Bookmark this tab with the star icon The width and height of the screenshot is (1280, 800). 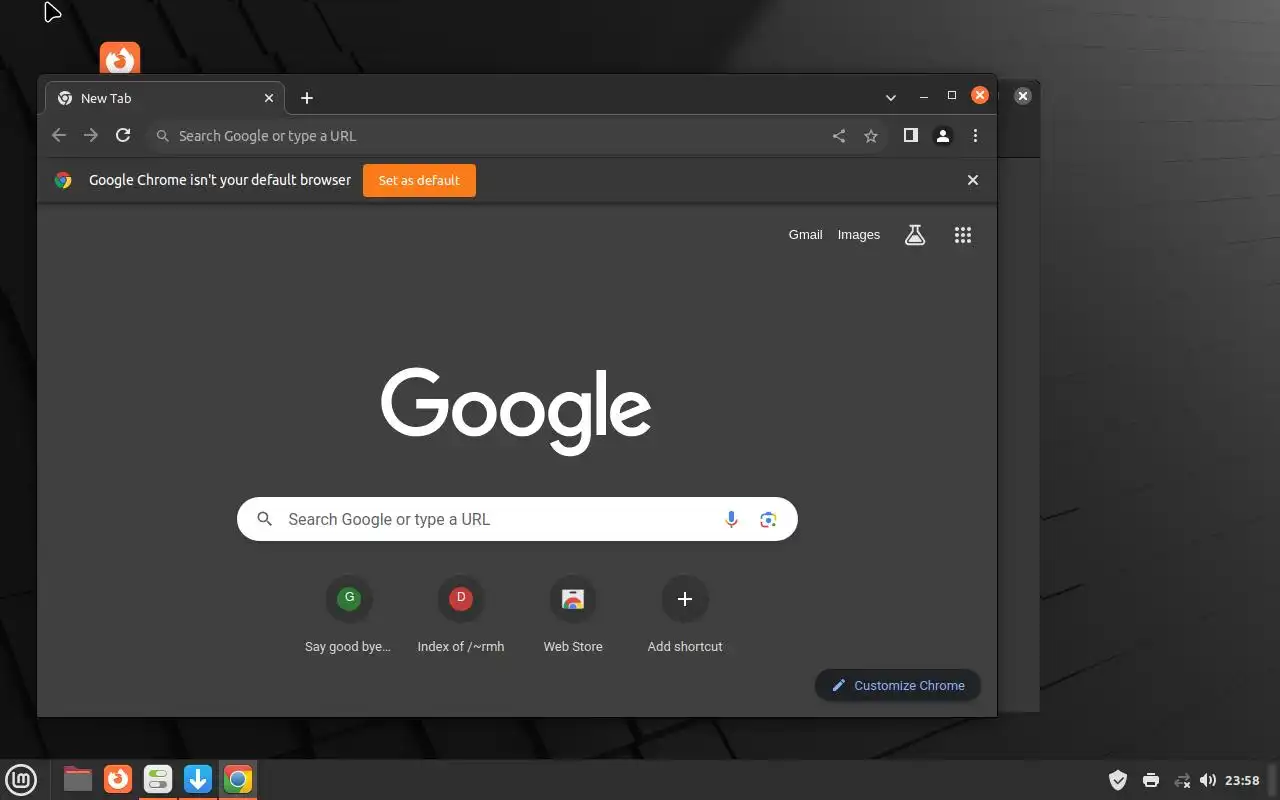pyautogui.click(x=871, y=136)
